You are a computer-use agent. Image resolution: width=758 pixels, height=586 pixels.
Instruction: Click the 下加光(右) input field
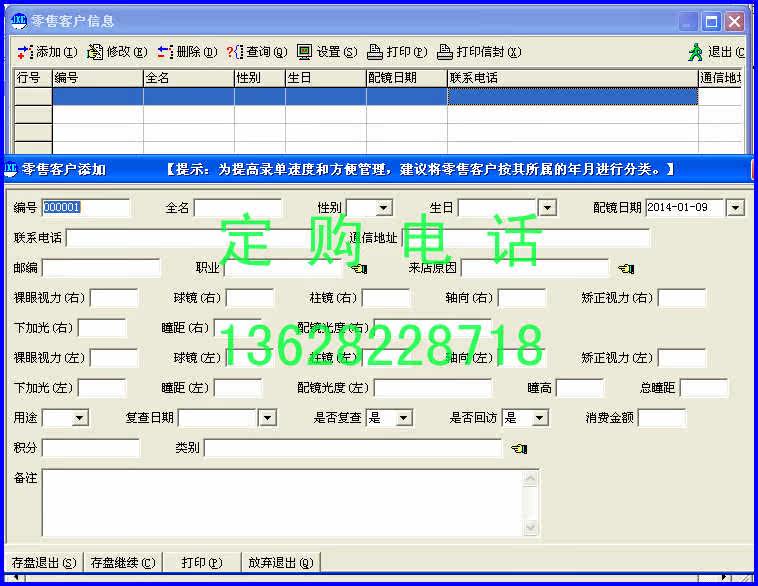point(102,328)
